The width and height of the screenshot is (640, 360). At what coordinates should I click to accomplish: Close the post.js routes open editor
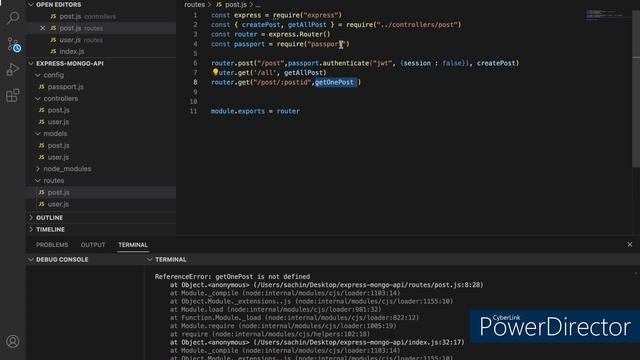point(42,28)
